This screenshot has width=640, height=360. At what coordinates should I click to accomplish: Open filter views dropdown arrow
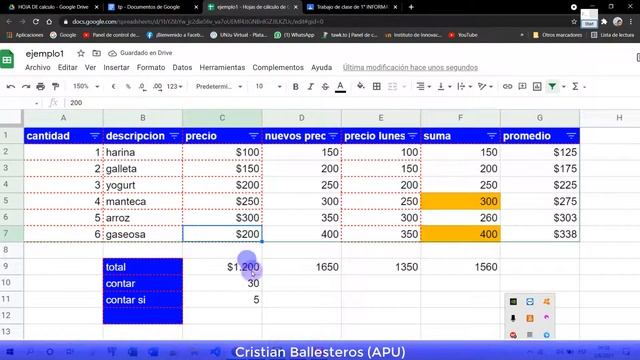click(x=564, y=87)
